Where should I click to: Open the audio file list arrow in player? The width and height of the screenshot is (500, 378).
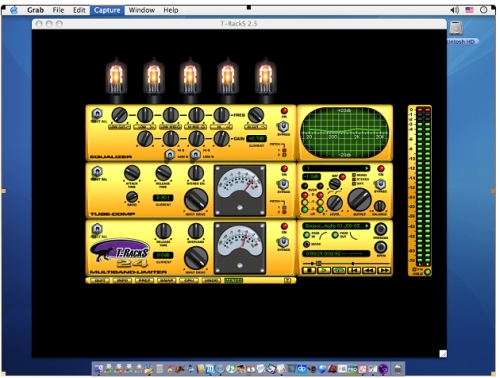[367, 226]
